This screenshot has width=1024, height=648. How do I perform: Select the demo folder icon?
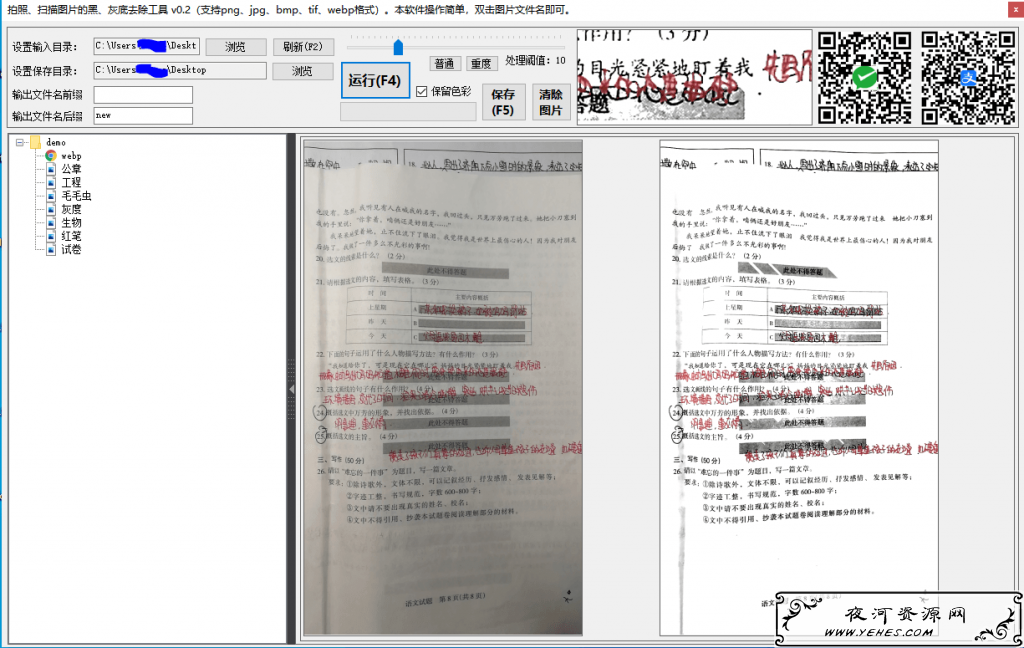[x=35, y=142]
